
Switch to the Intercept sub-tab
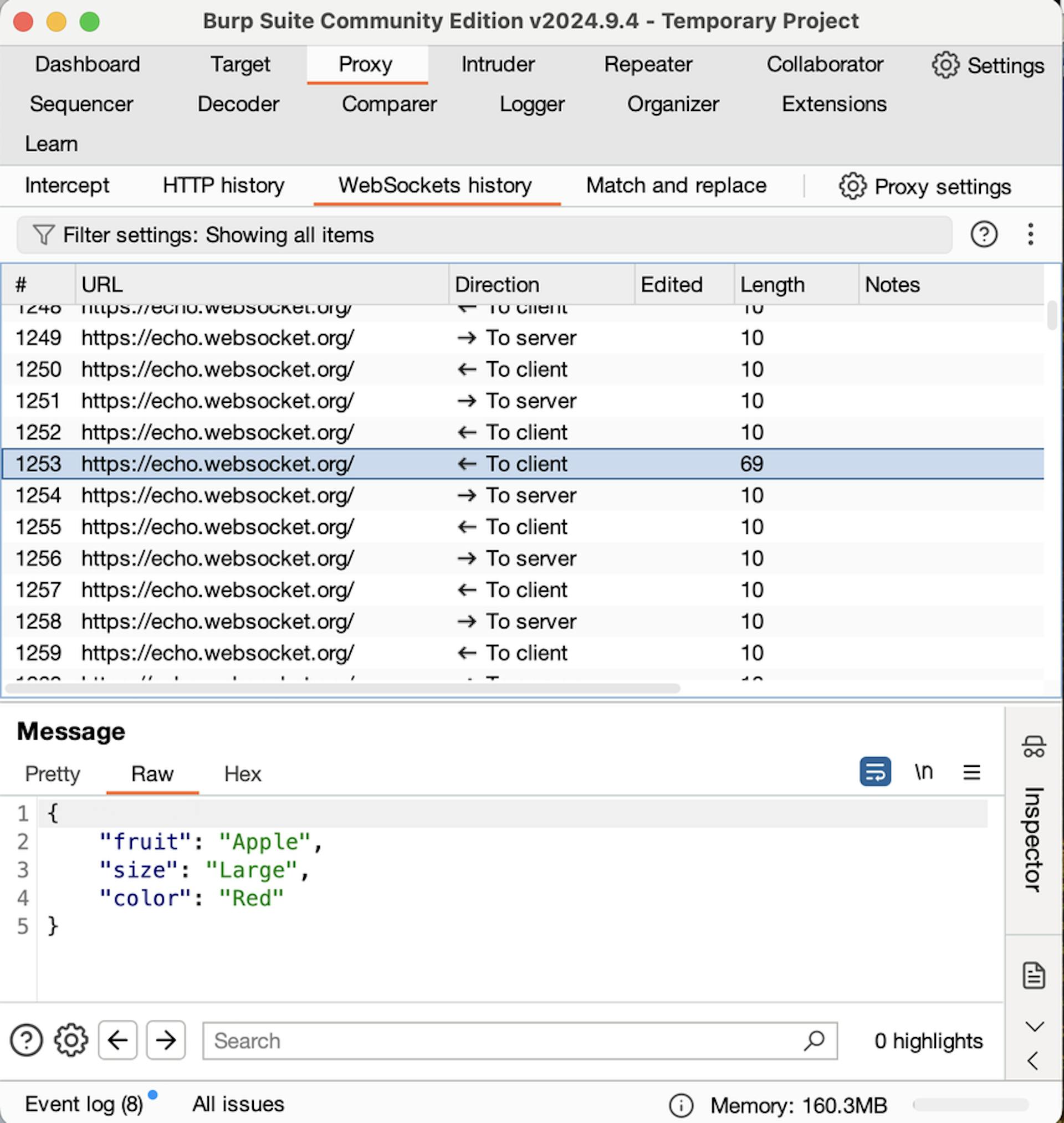[x=67, y=186]
